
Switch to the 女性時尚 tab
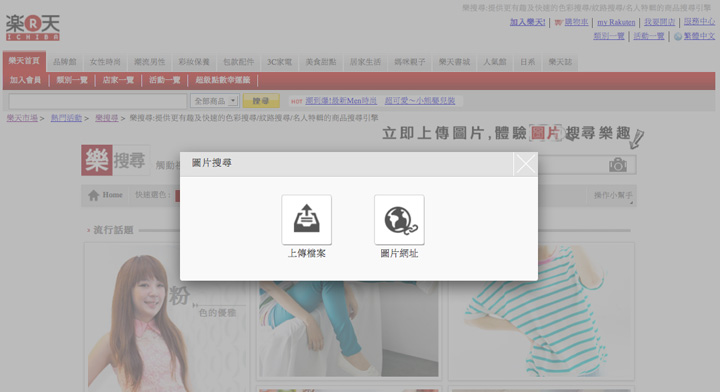(105, 62)
